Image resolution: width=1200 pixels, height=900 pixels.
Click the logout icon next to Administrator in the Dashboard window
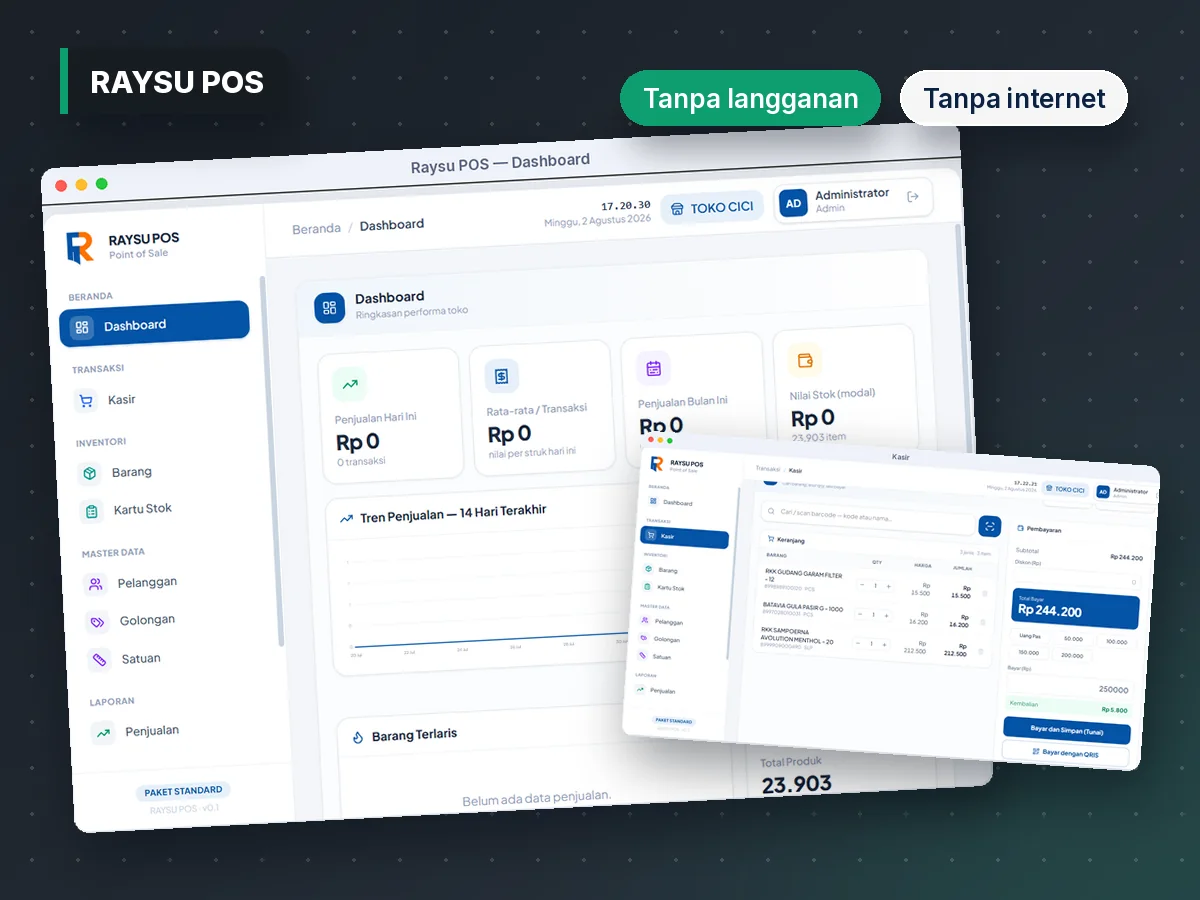912,197
